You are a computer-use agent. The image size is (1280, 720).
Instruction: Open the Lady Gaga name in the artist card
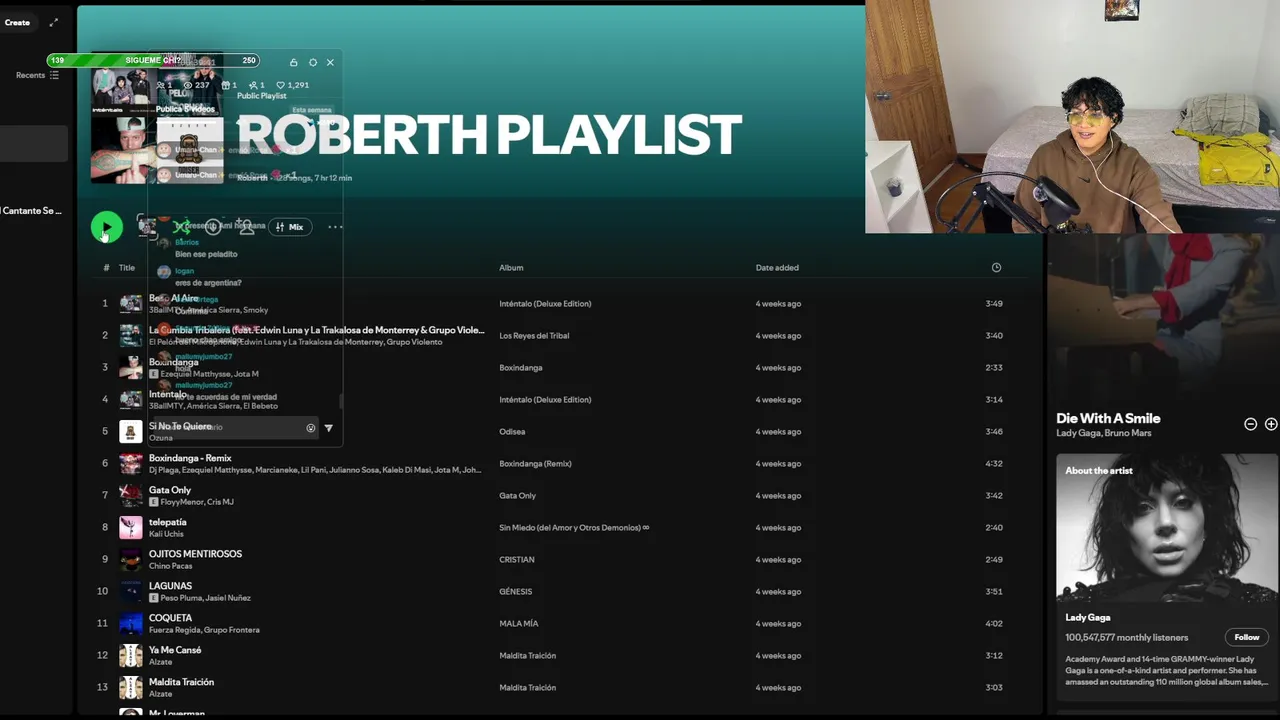[x=1088, y=618]
